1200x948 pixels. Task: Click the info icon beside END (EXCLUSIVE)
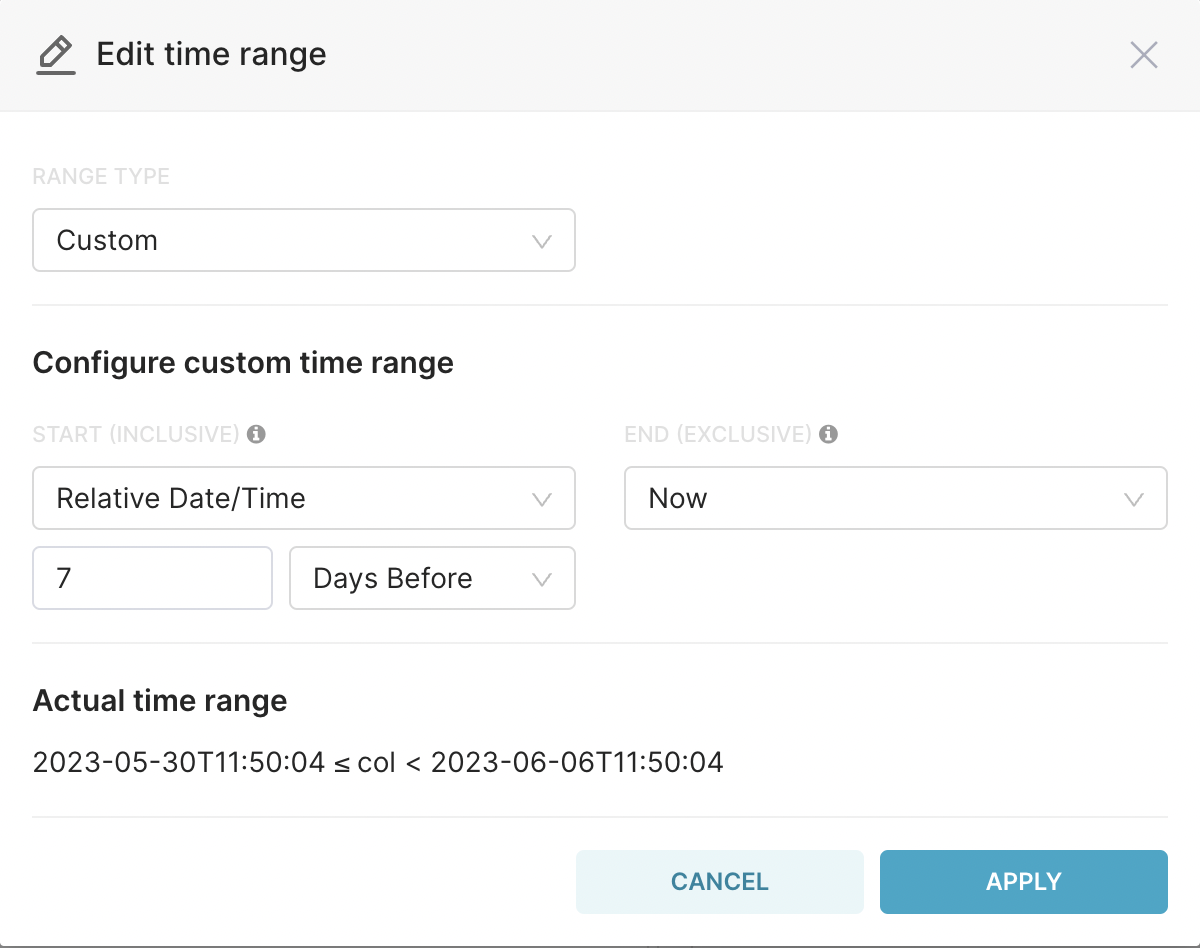point(829,434)
